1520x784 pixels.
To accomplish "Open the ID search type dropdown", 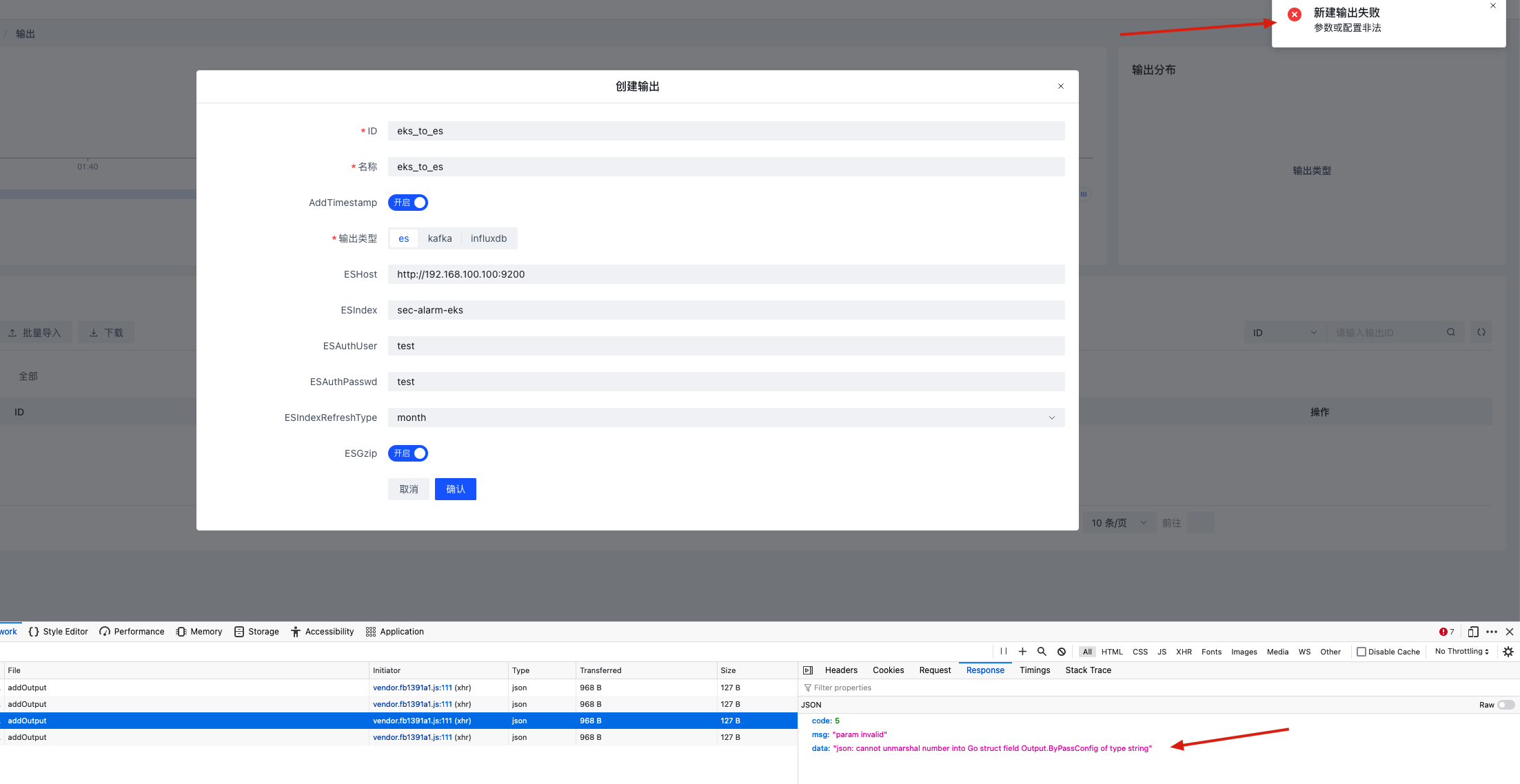I will point(1285,332).
